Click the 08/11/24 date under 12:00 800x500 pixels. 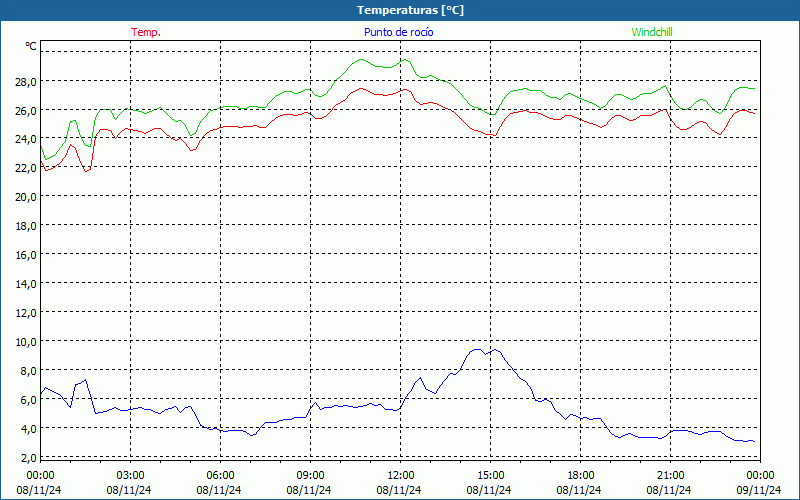(399, 490)
